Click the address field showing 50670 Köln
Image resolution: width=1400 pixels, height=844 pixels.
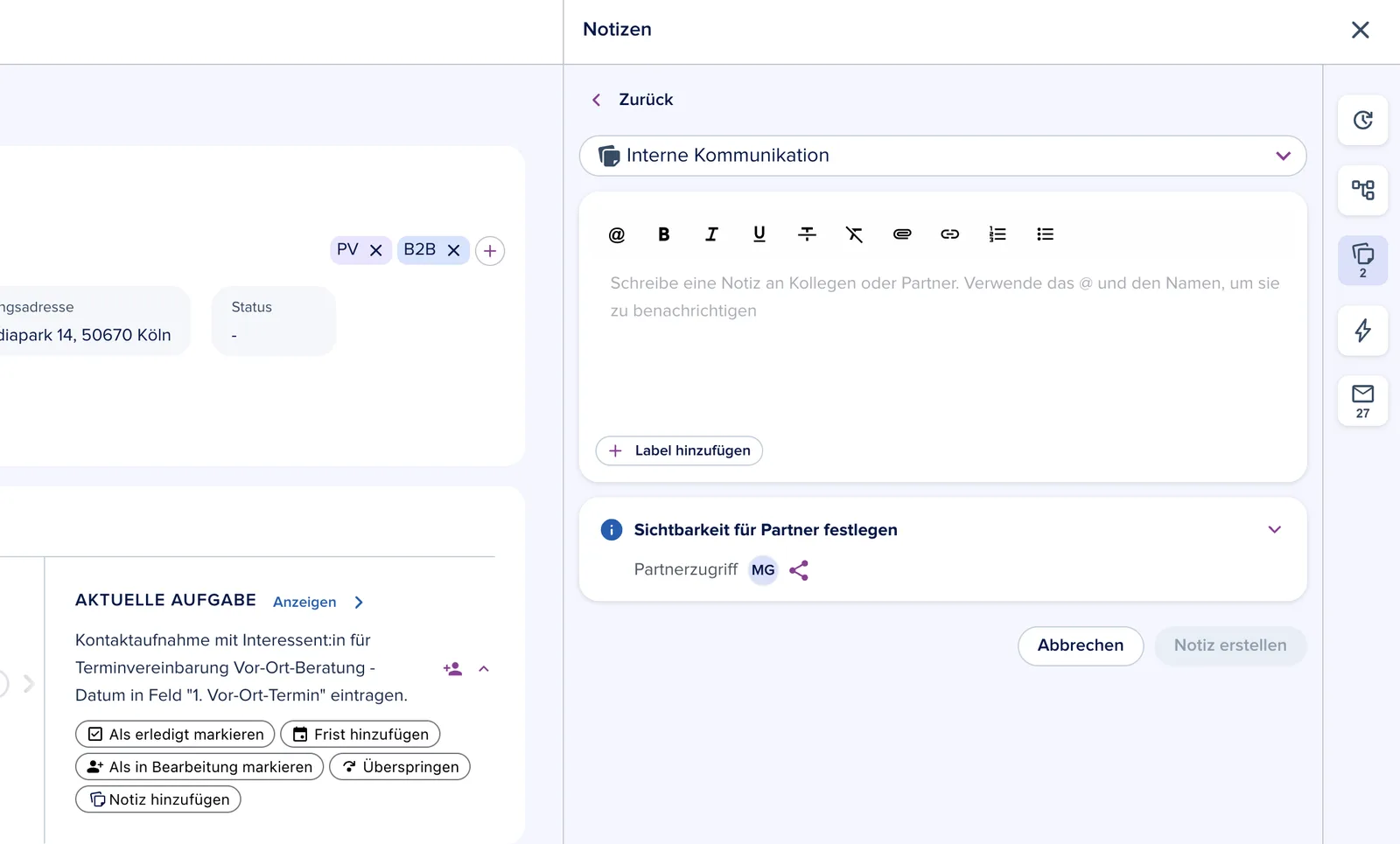click(x=94, y=321)
